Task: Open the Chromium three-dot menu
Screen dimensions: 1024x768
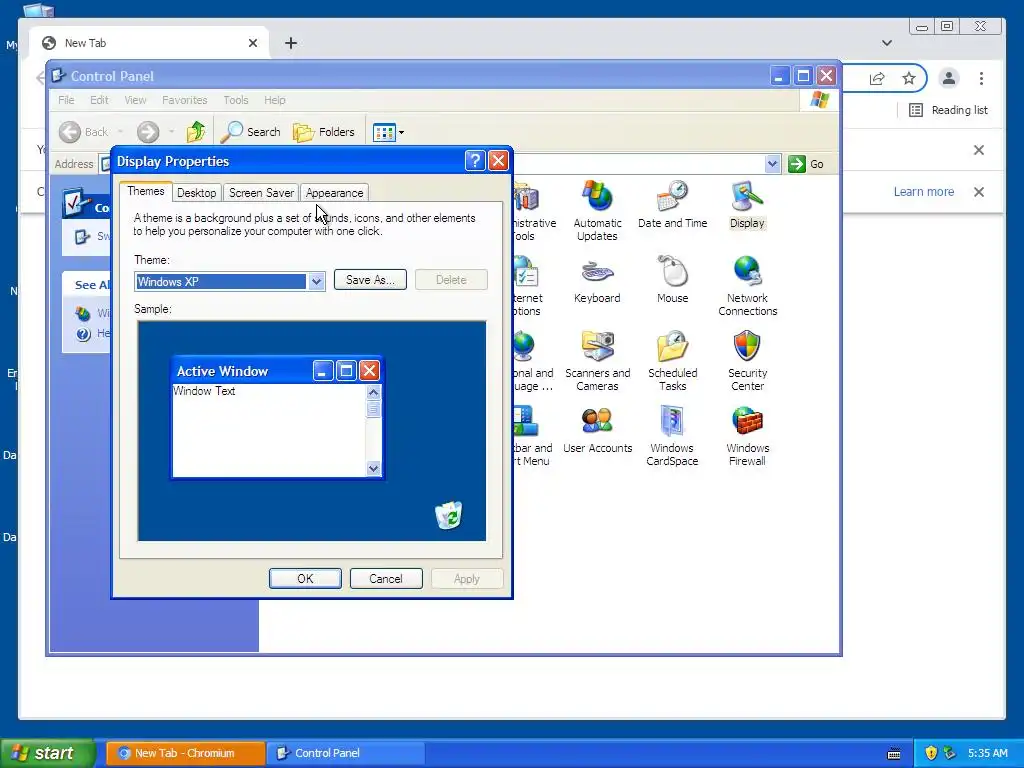Action: click(x=981, y=78)
